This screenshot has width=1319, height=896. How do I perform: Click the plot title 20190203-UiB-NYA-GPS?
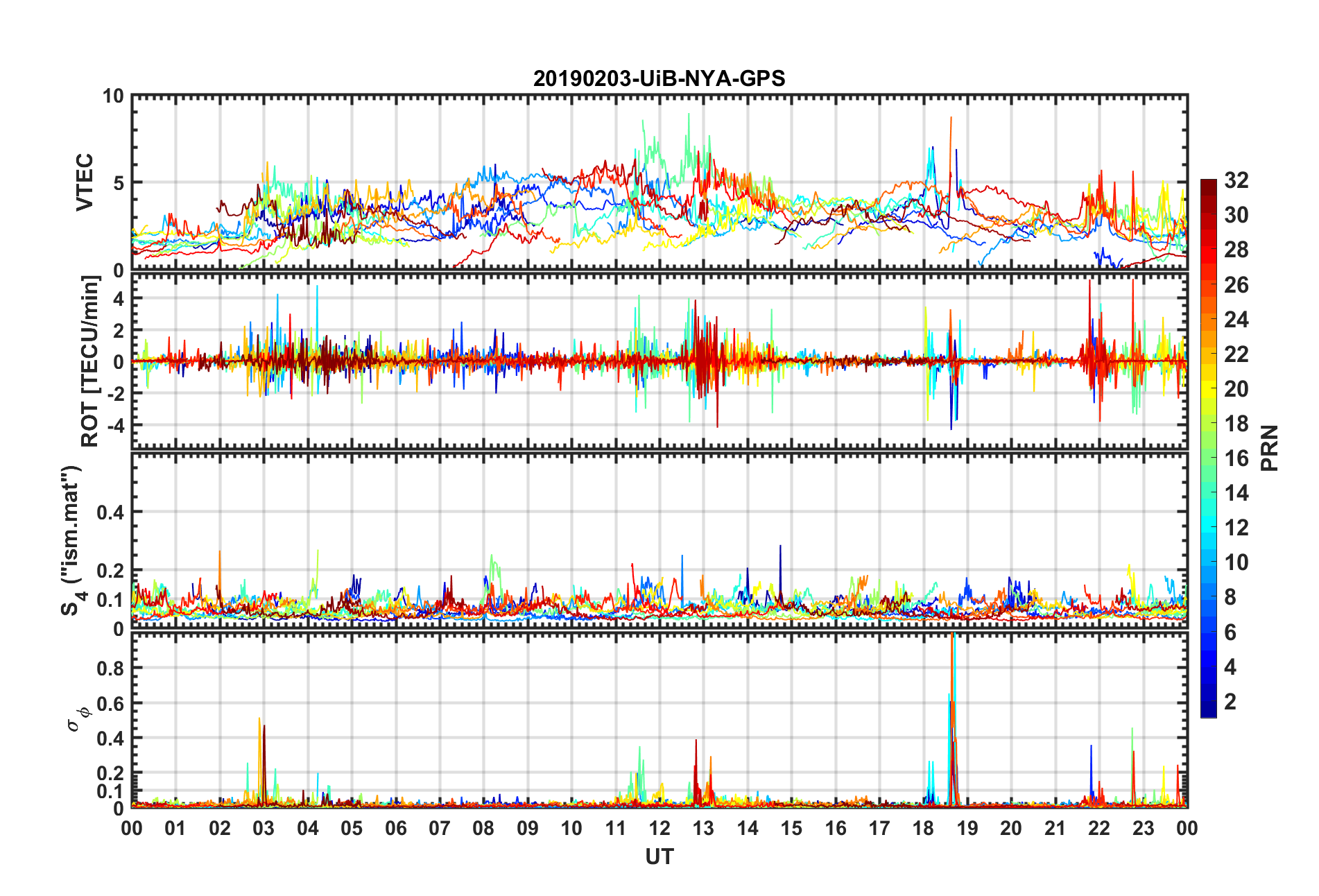click(x=659, y=78)
